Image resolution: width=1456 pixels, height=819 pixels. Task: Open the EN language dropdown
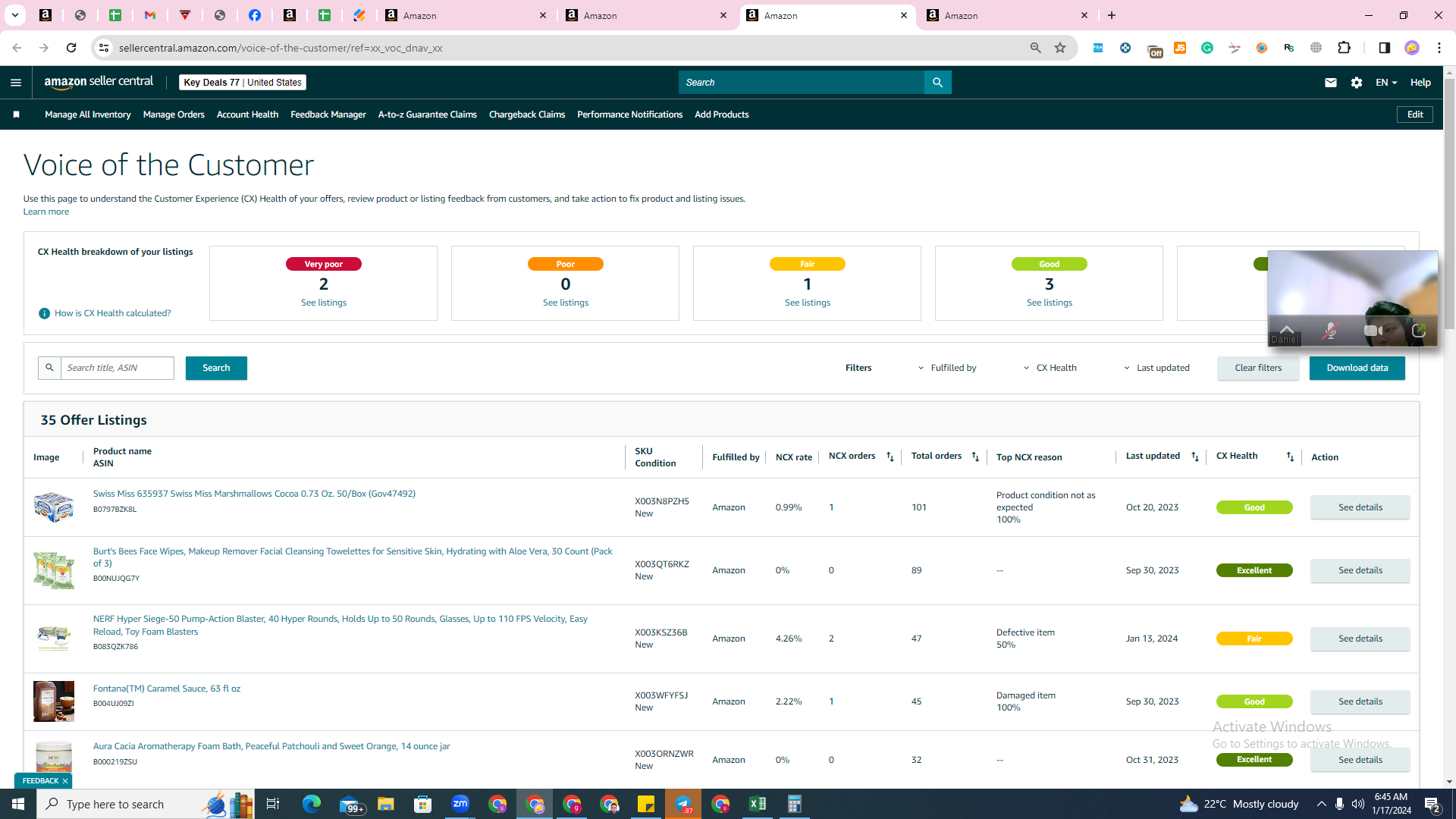1385,83
